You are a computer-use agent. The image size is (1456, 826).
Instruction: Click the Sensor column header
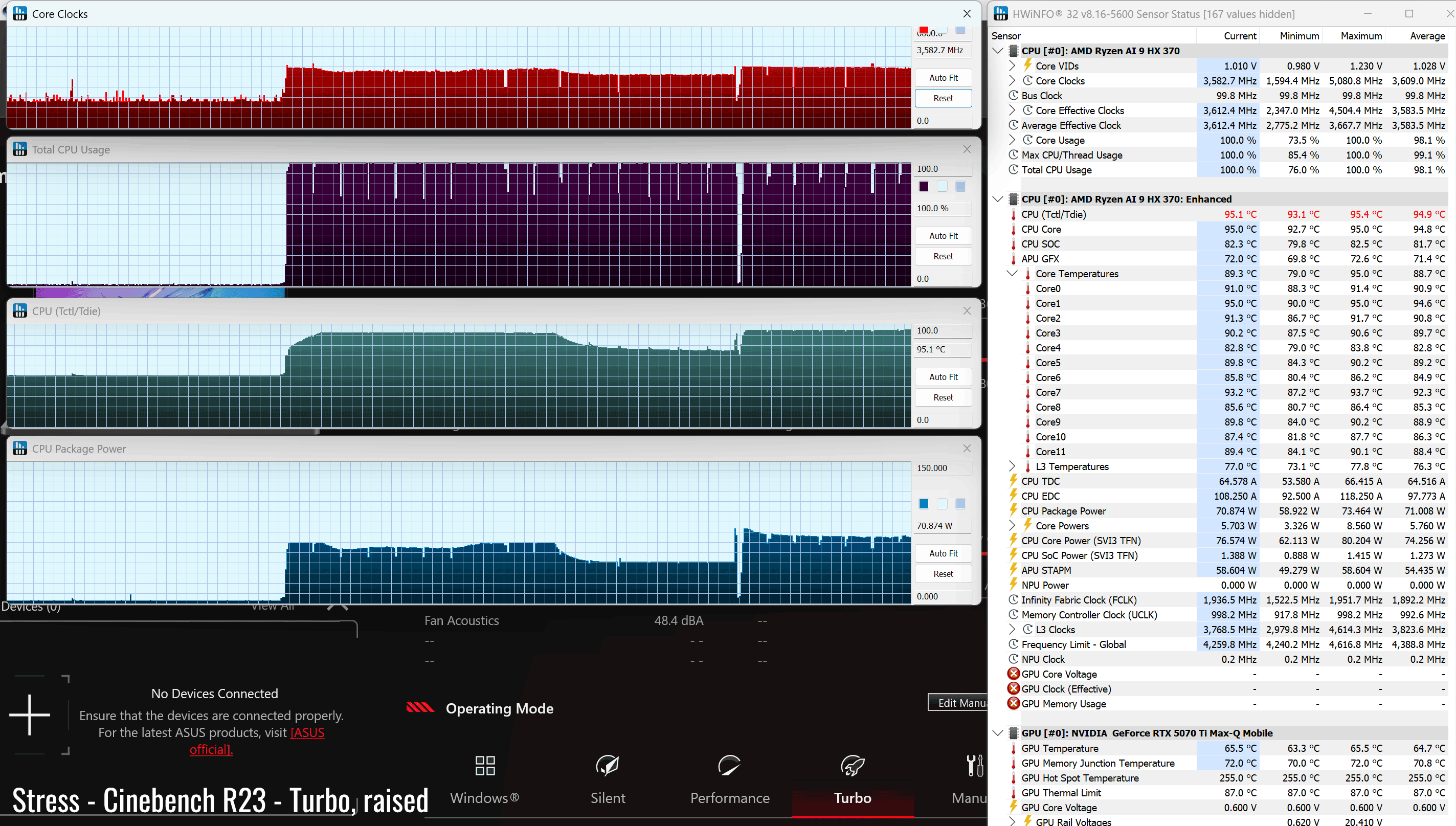click(x=1006, y=36)
